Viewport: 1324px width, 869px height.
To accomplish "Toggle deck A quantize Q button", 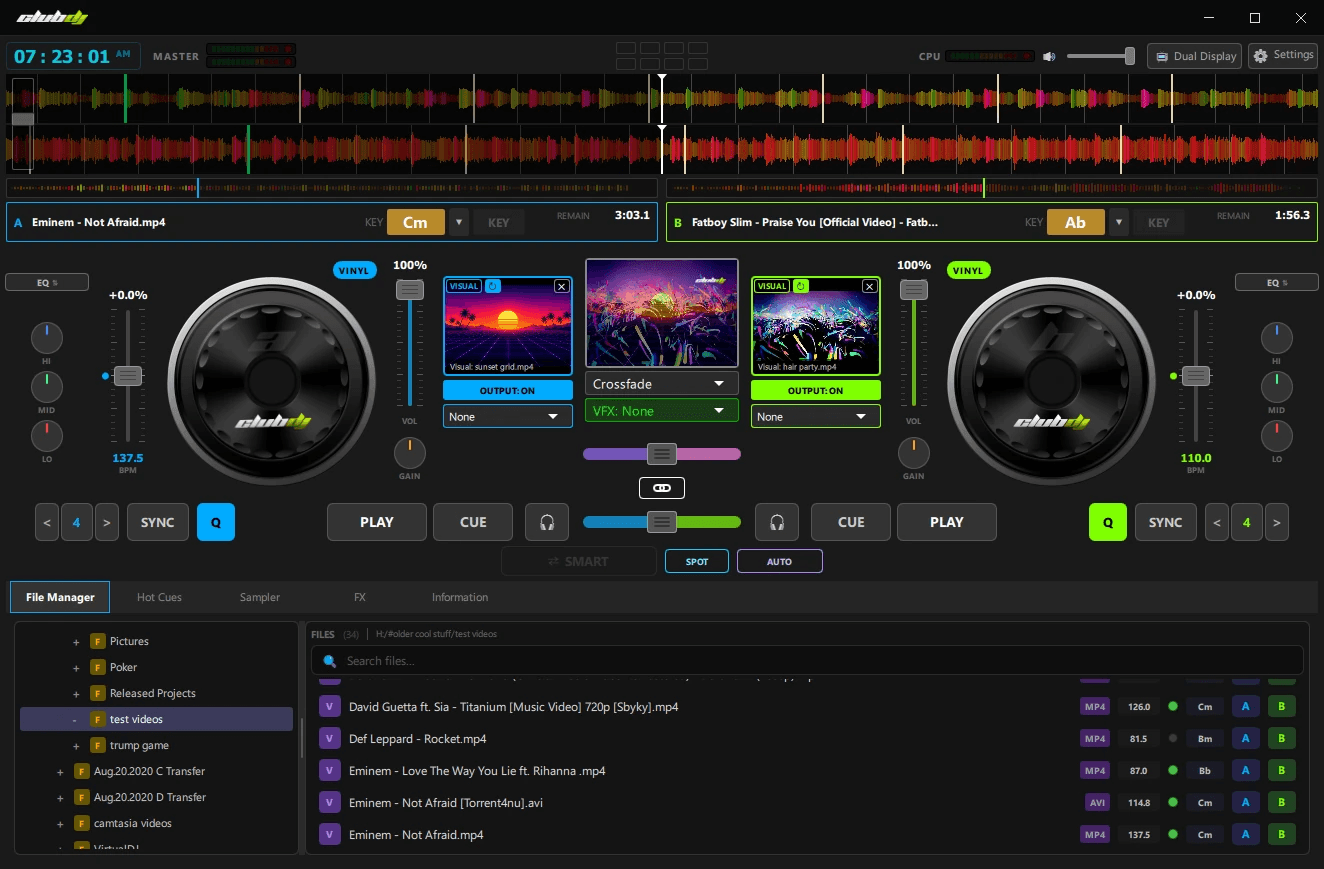I will pyautogui.click(x=216, y=522).
